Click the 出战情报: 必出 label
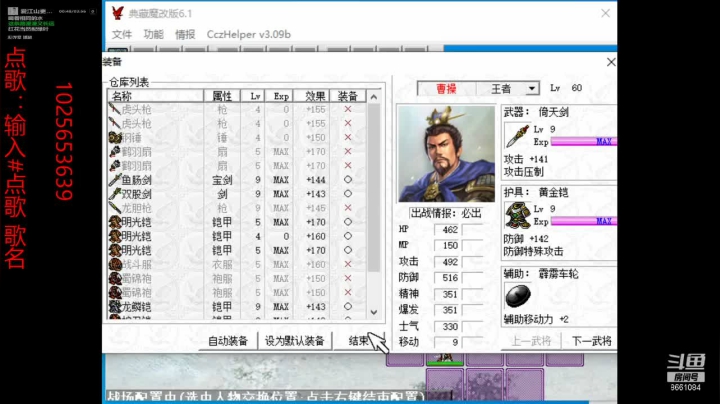This screenshot has width=720, height=404. (446, 213)
